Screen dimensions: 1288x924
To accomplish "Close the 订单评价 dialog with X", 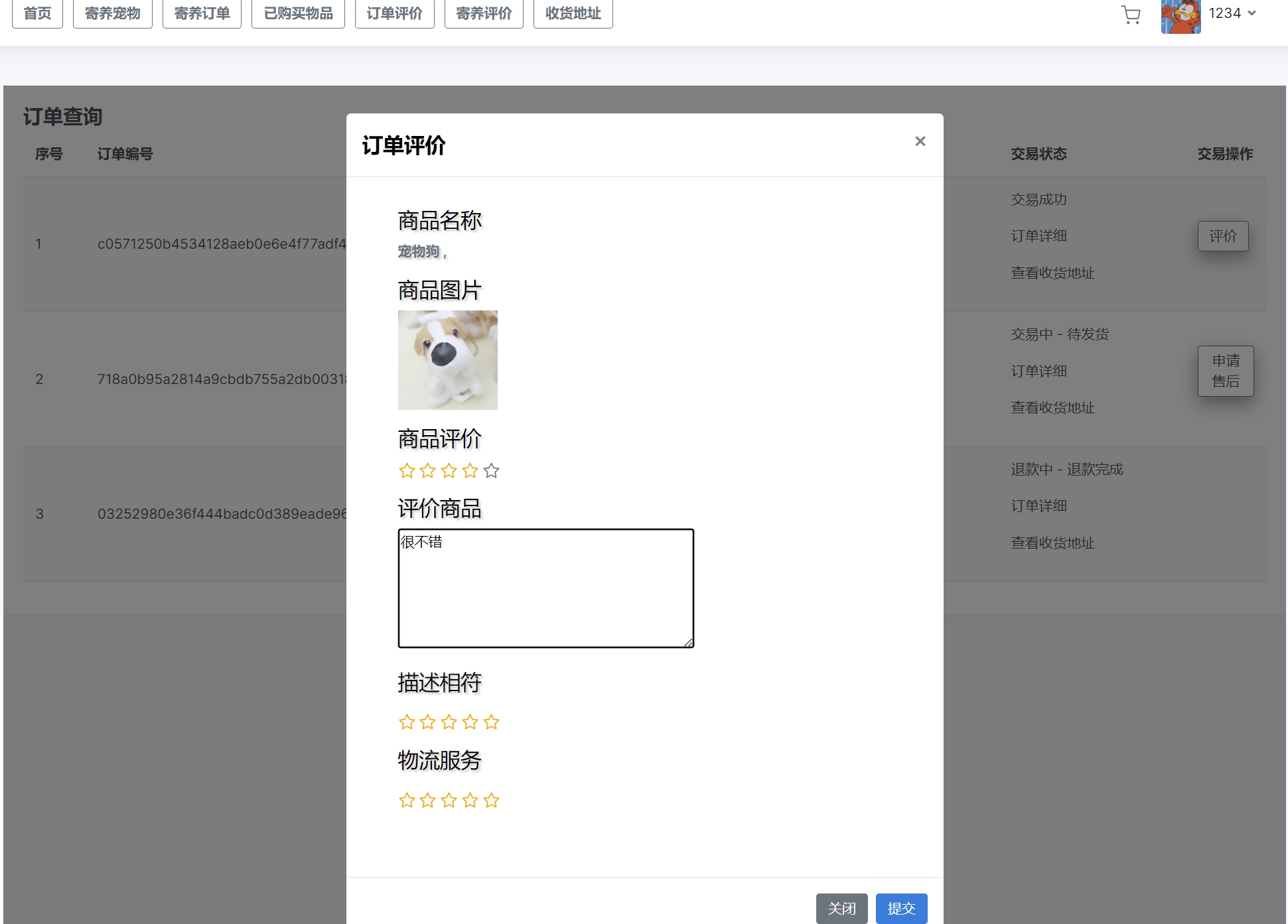I will click(920, 141).
